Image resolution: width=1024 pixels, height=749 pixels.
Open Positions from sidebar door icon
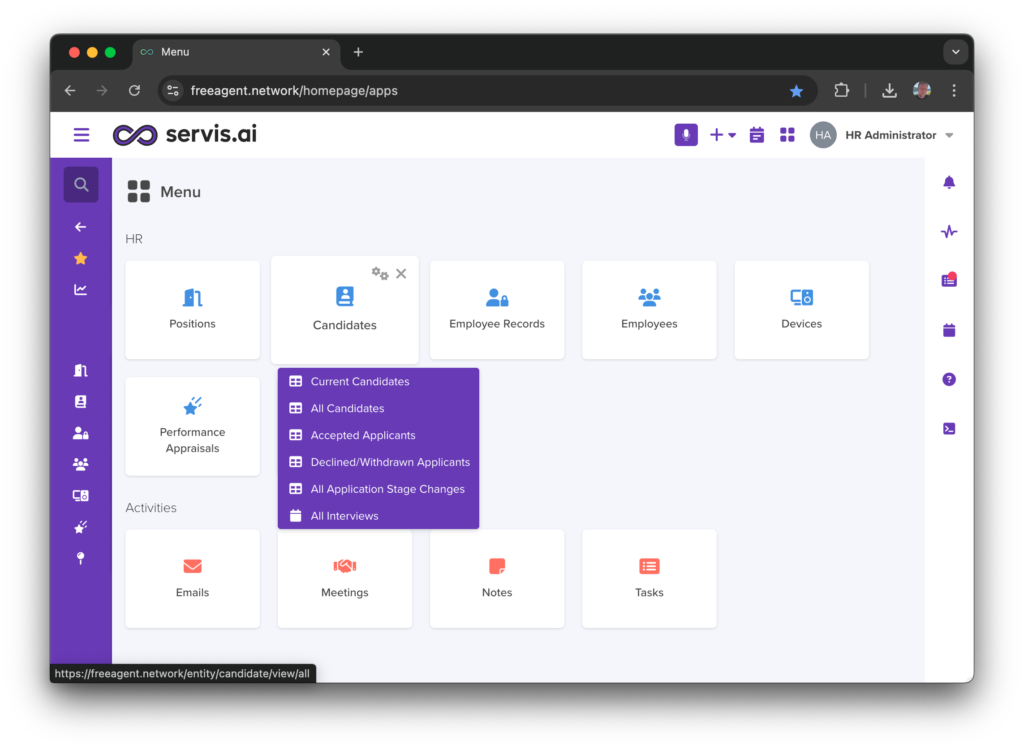tap(80, 370)
